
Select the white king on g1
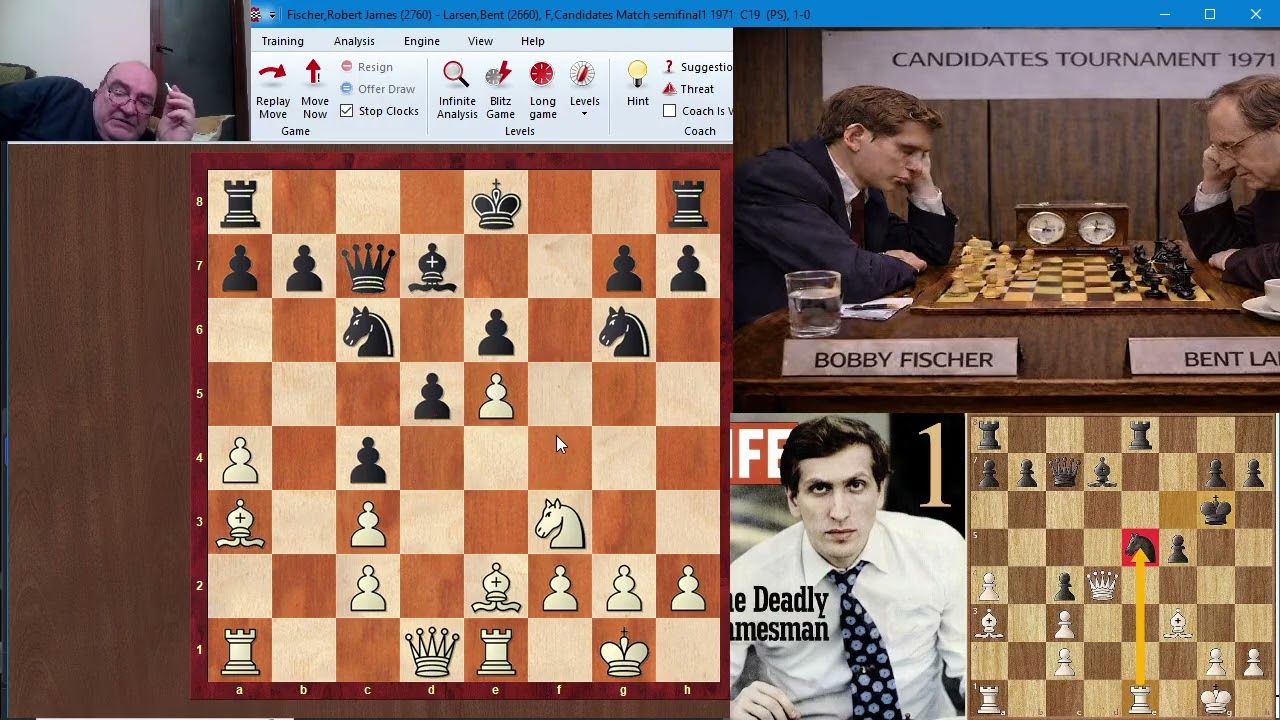pyautogui.click(x=624, y=650)
